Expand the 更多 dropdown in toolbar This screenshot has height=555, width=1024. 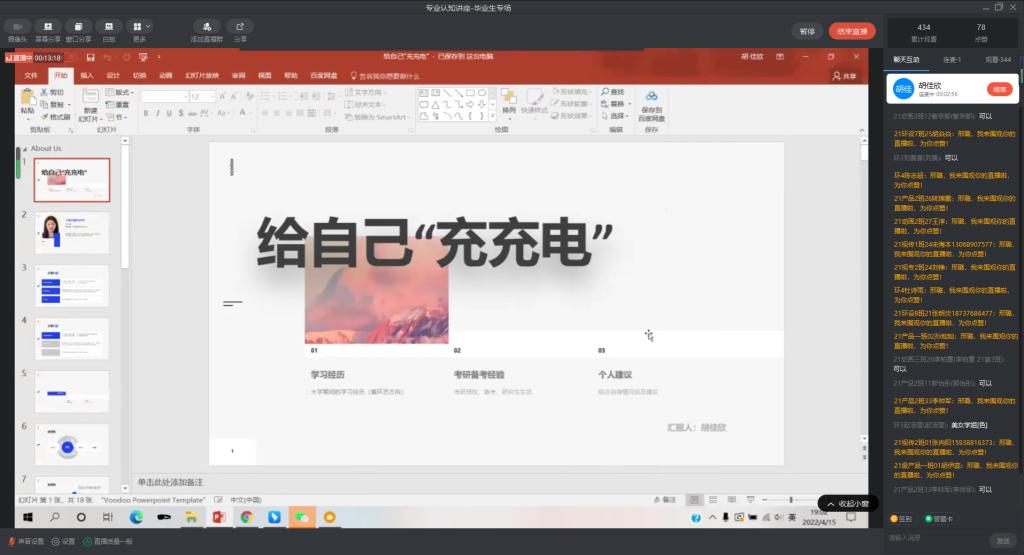point(140,26)
